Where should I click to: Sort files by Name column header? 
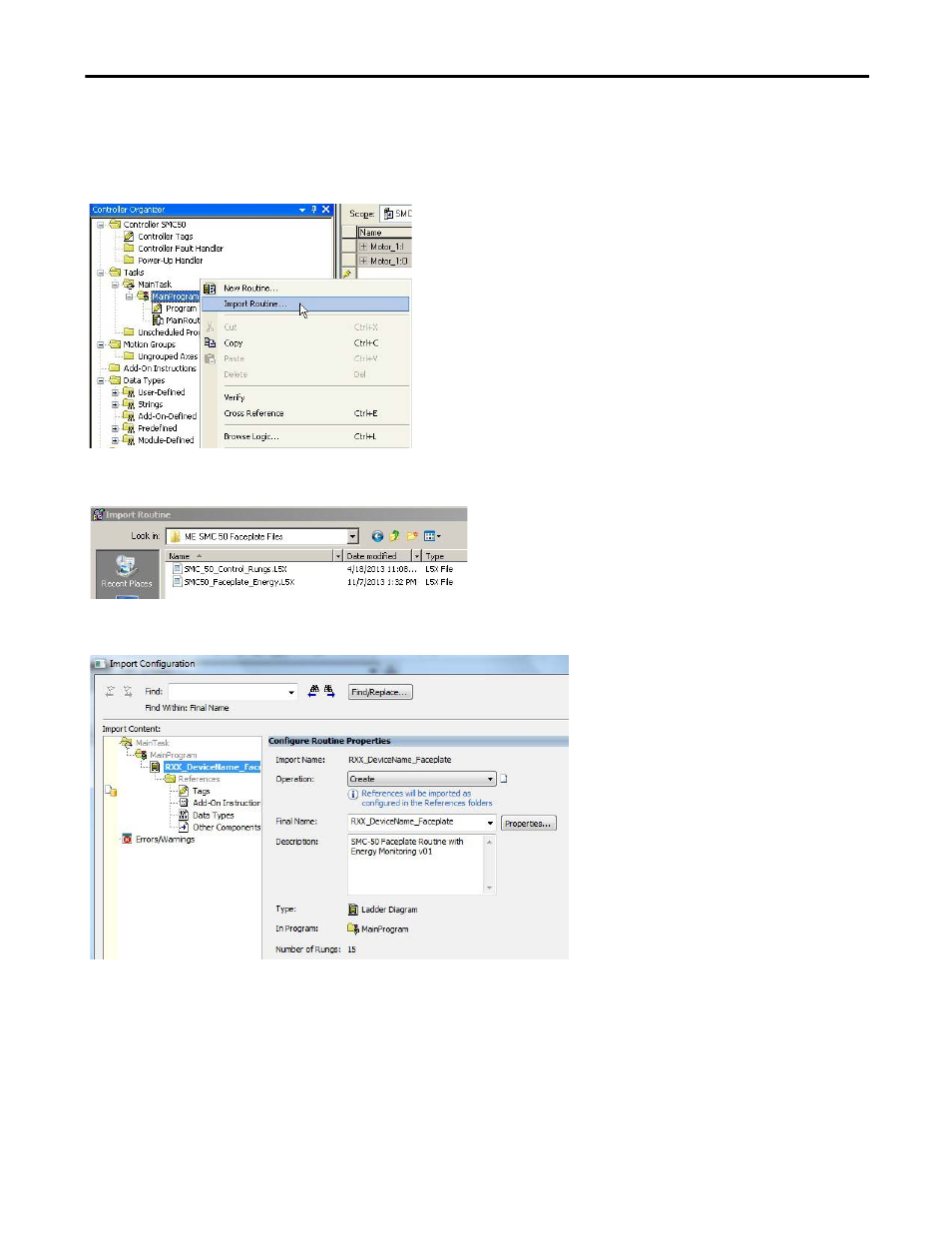point(249,556)
